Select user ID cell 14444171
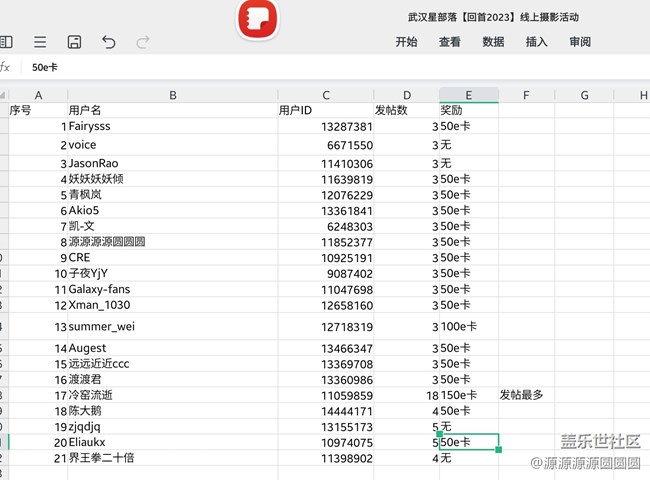This screenshot has width=650, height=480. click(326, 411)
